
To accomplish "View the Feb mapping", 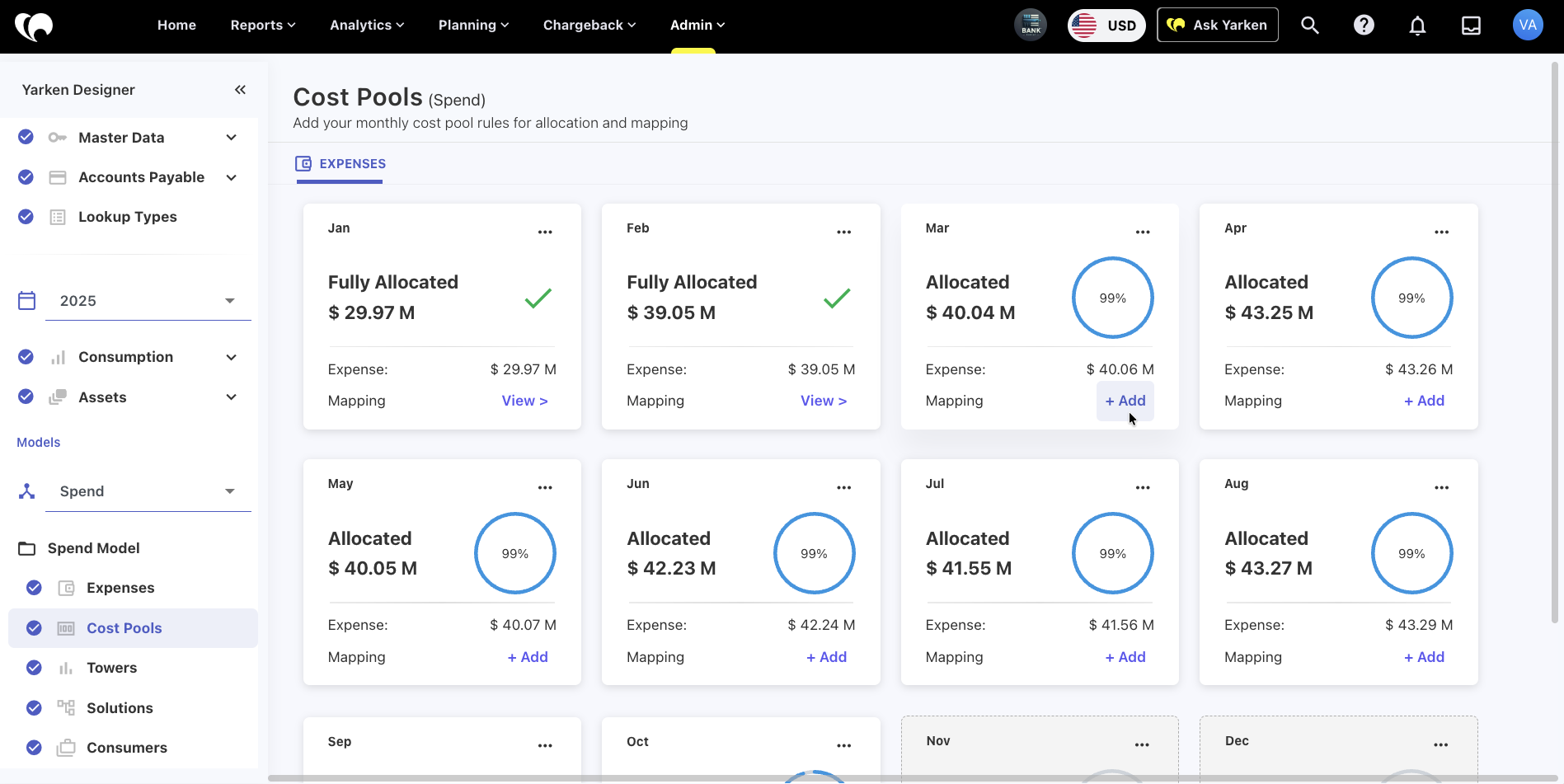I will pyautogui.click(x=824, y=401).
